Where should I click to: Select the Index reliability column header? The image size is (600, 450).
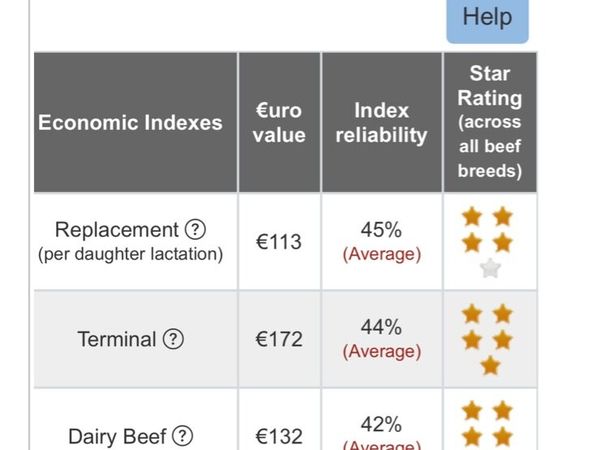coord(381,123)
